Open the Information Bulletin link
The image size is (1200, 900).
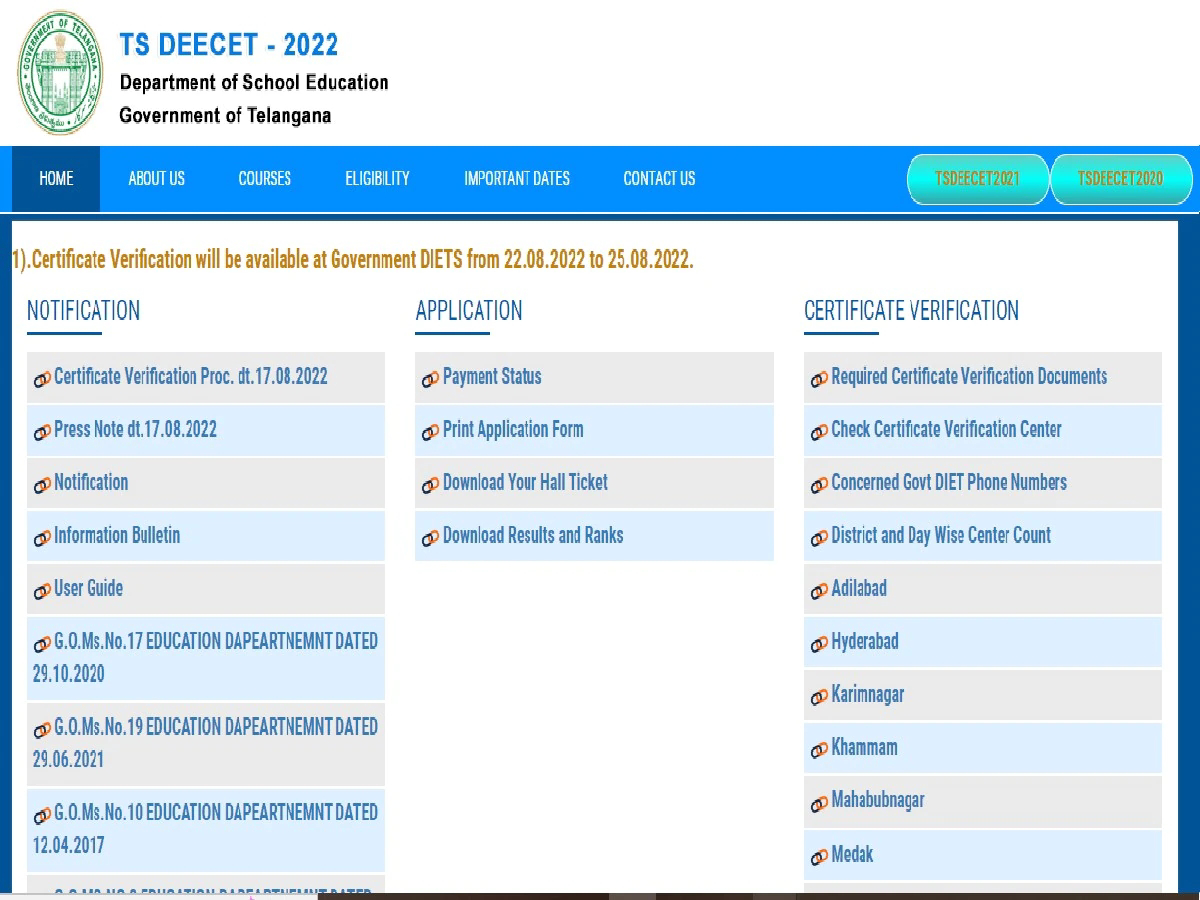(x=117, y=536)
